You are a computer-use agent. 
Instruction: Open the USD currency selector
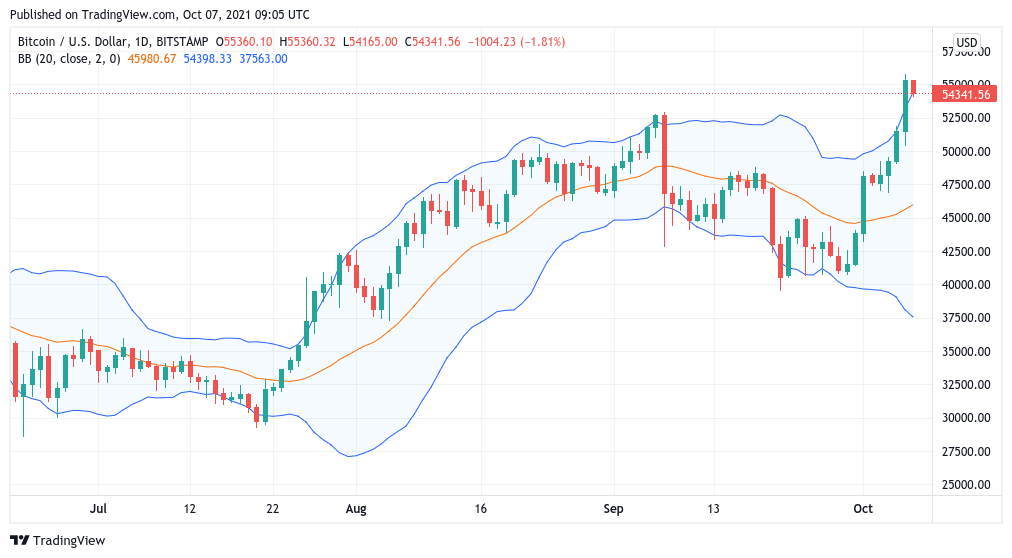pos(966,42)
